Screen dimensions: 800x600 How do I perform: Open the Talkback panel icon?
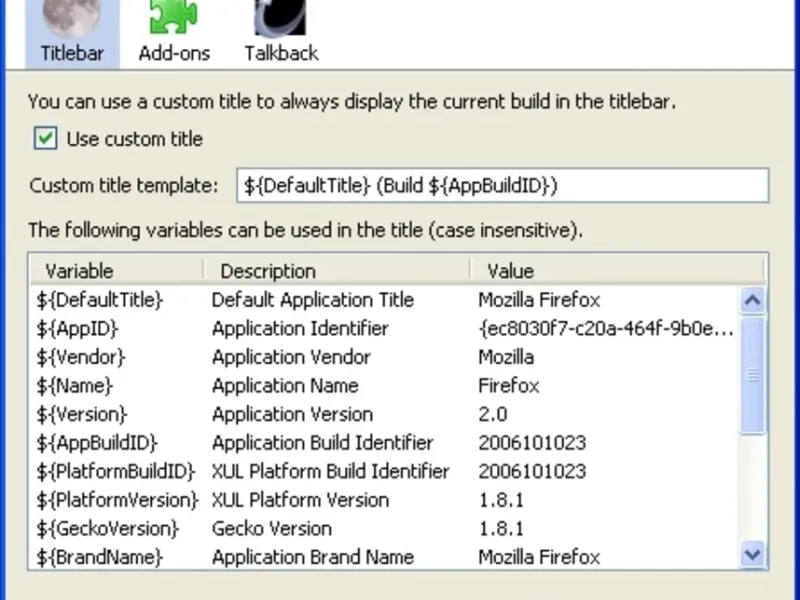tap(281, 16)
